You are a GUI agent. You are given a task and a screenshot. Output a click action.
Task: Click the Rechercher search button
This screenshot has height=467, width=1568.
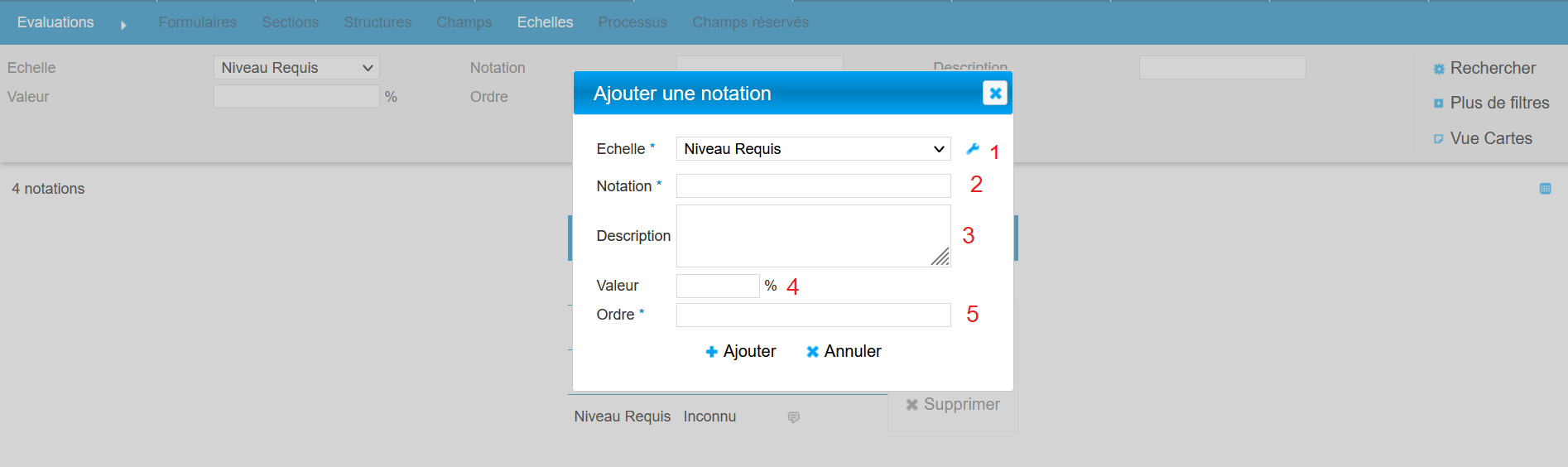coord(1484,69)
